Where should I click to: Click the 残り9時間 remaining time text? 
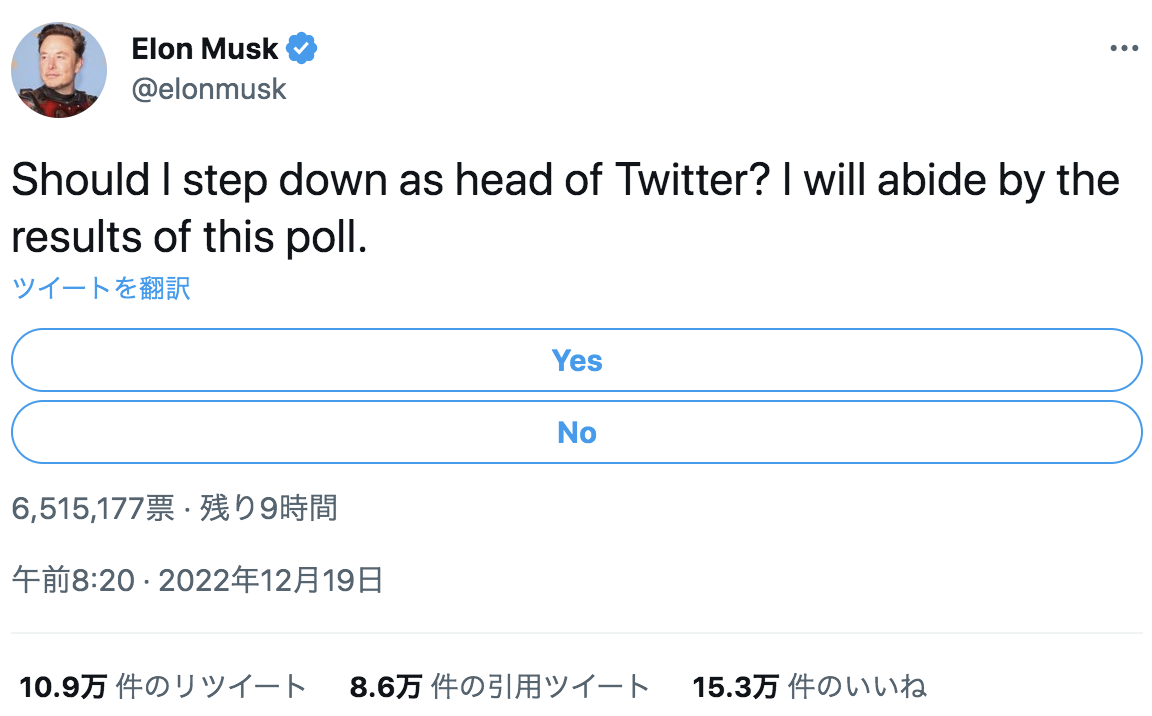point(269,508)
